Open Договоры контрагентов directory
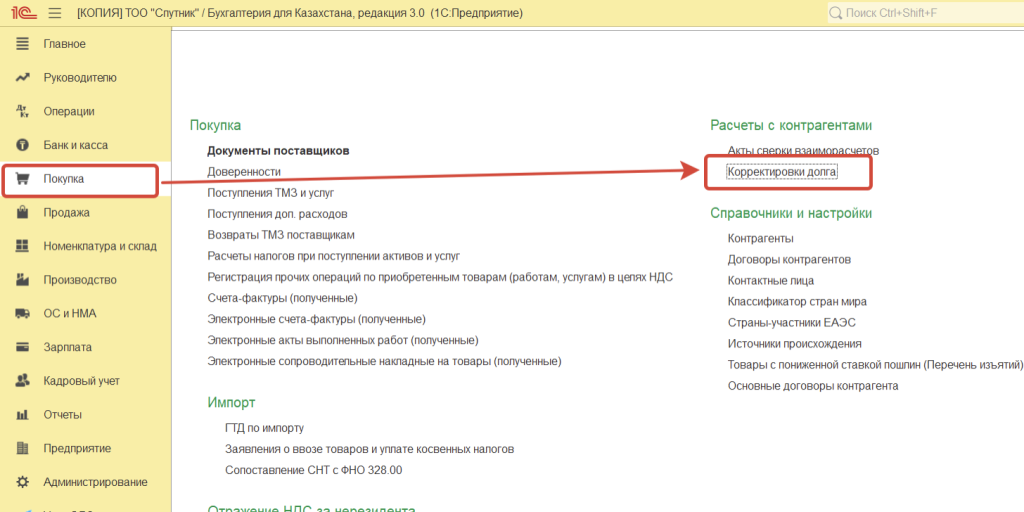The height and width of the screenshot is (512, 1024). (789, 259)
